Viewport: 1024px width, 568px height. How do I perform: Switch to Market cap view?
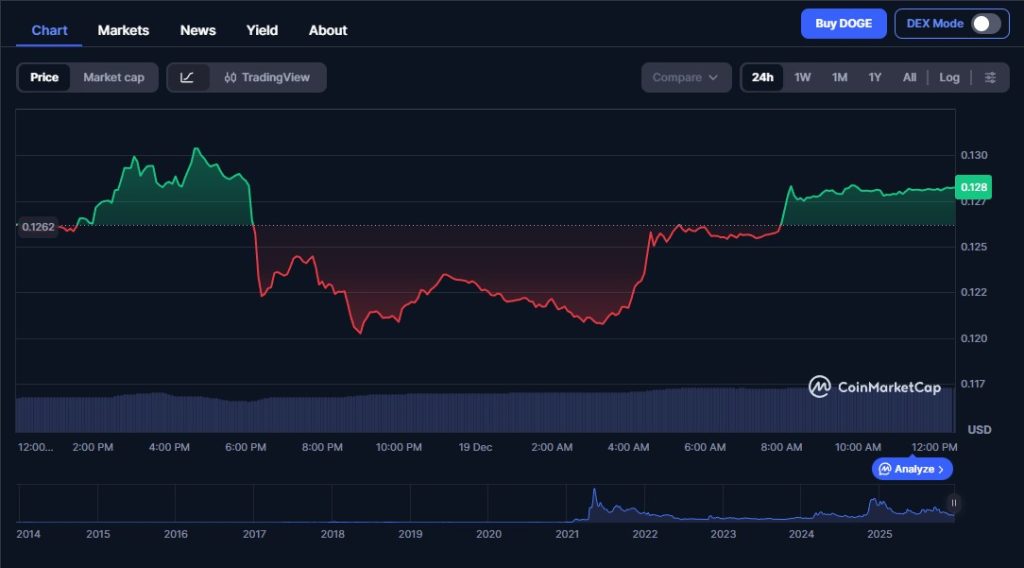pyautogui.click(x=113, y=77)
